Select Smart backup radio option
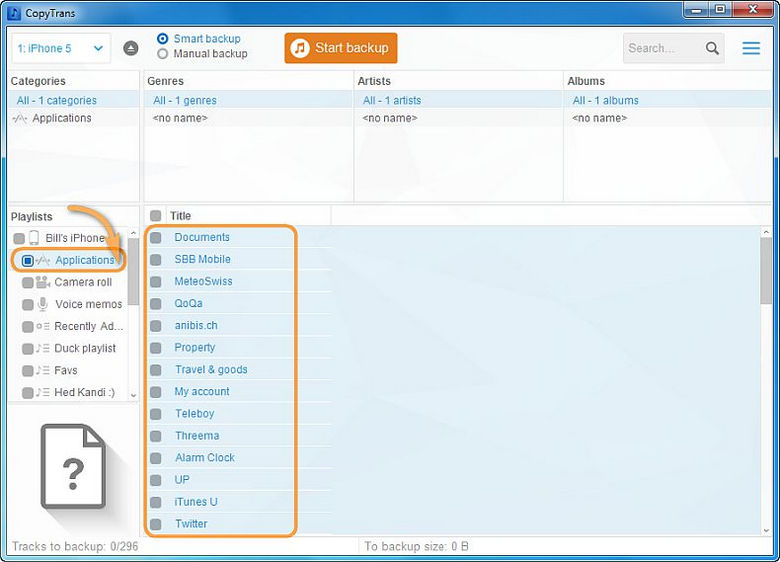The image size is (780, 562). coord(163,38)
